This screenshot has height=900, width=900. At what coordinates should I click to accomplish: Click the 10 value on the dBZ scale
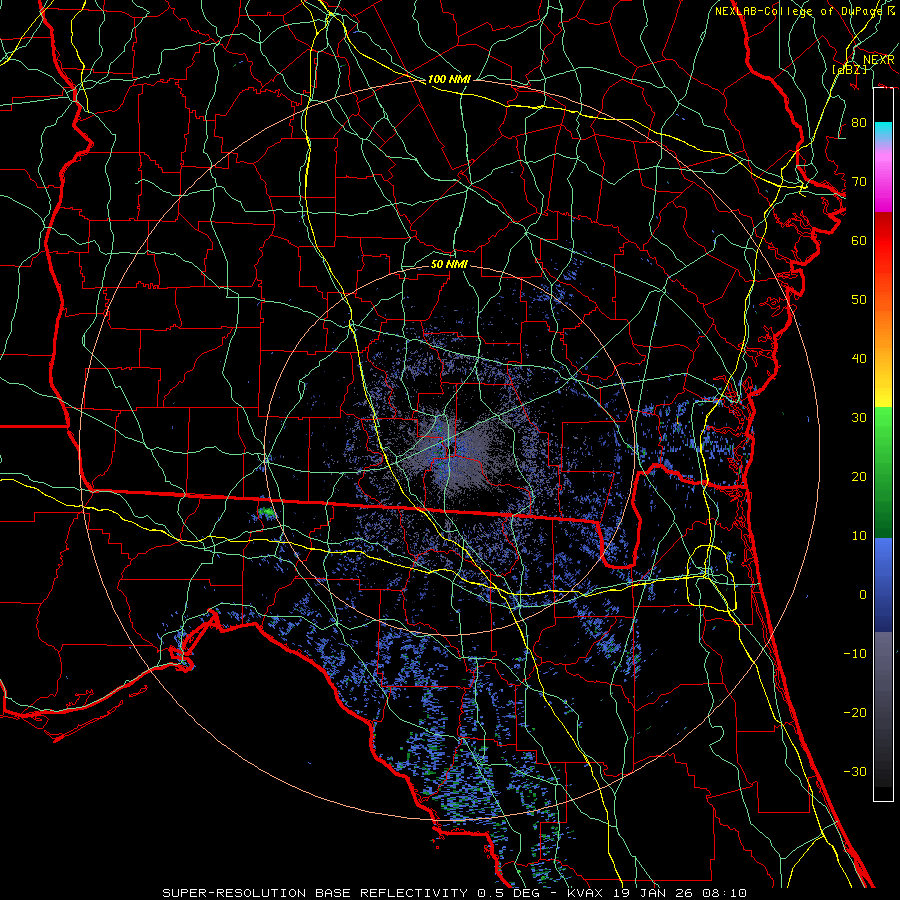click(x=859, y=536)
